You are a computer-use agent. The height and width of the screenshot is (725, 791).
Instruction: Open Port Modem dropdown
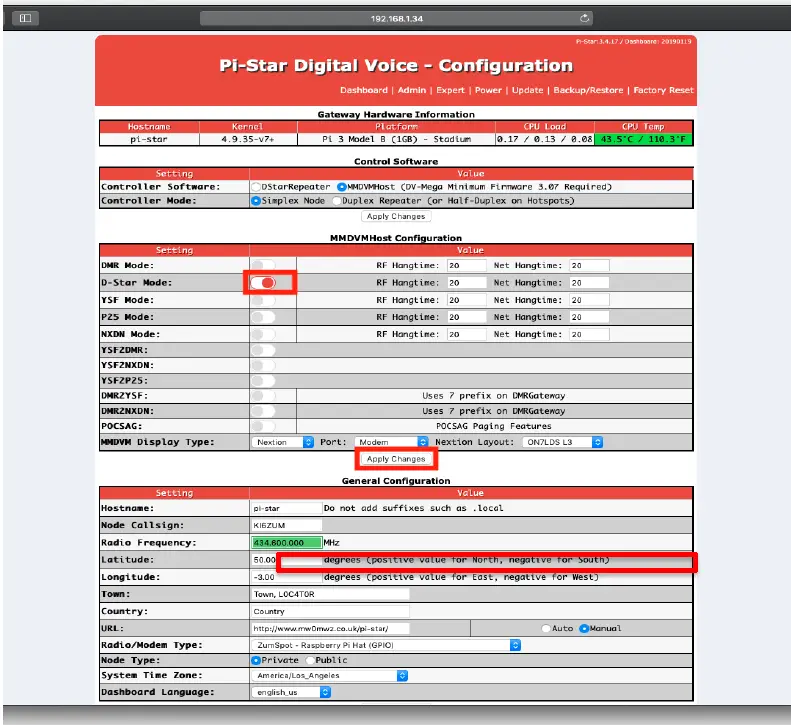[x=391, y=442]
